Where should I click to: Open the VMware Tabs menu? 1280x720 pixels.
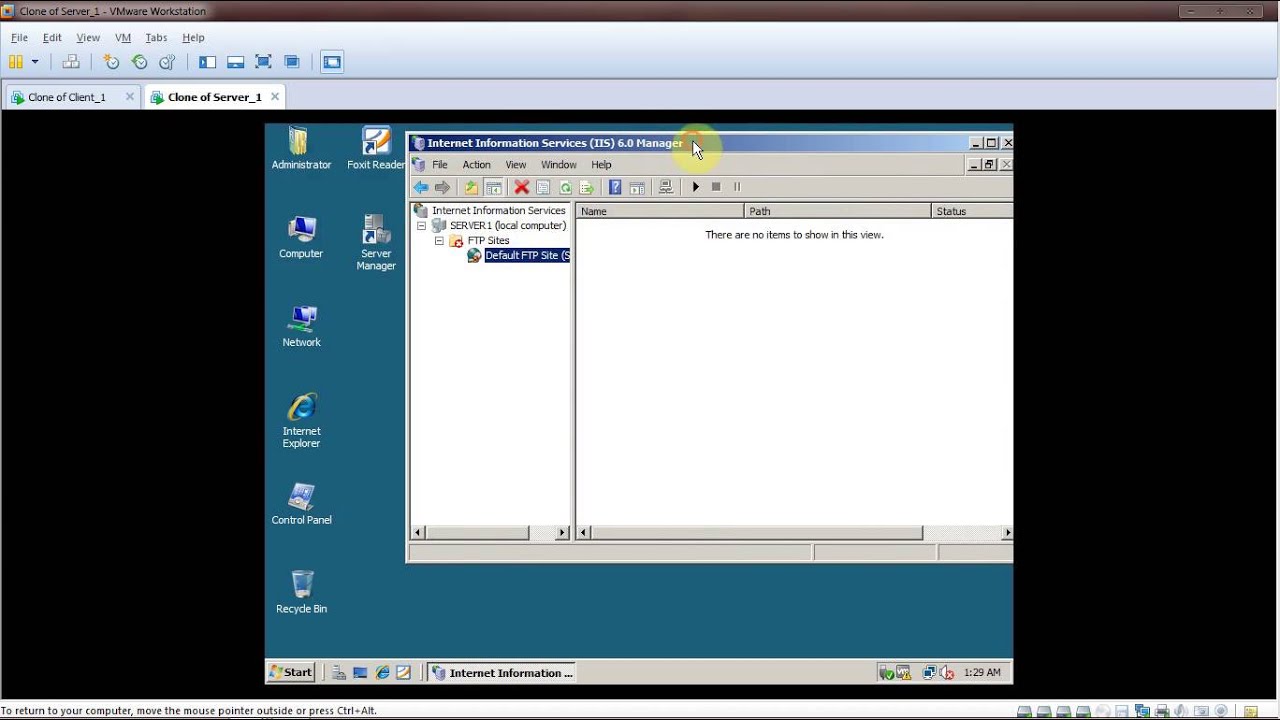[x=156, y=38]
